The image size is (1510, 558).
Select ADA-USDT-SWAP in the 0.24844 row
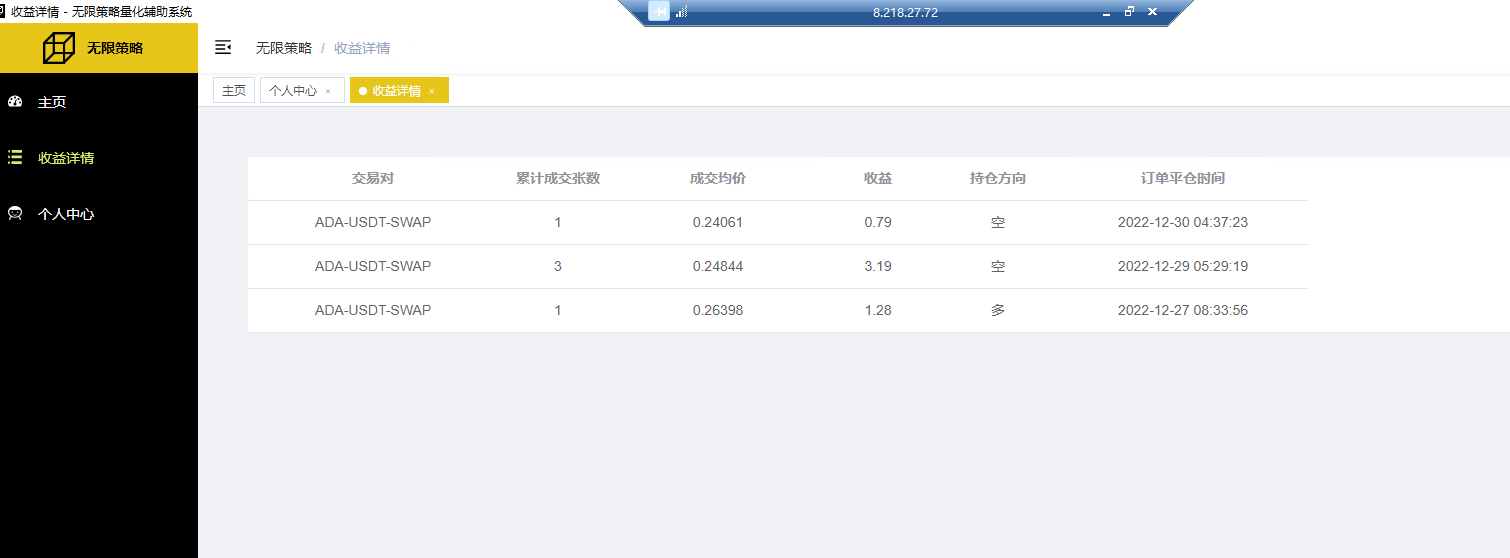[x=373, y=266]
